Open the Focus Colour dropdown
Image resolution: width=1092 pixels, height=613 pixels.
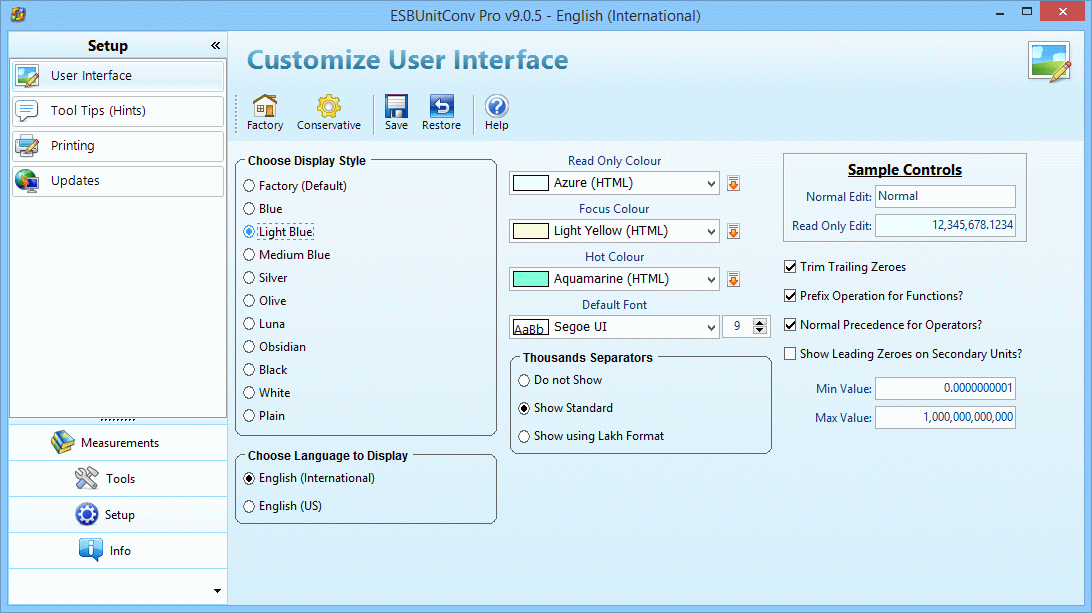[x=710, y=232]
